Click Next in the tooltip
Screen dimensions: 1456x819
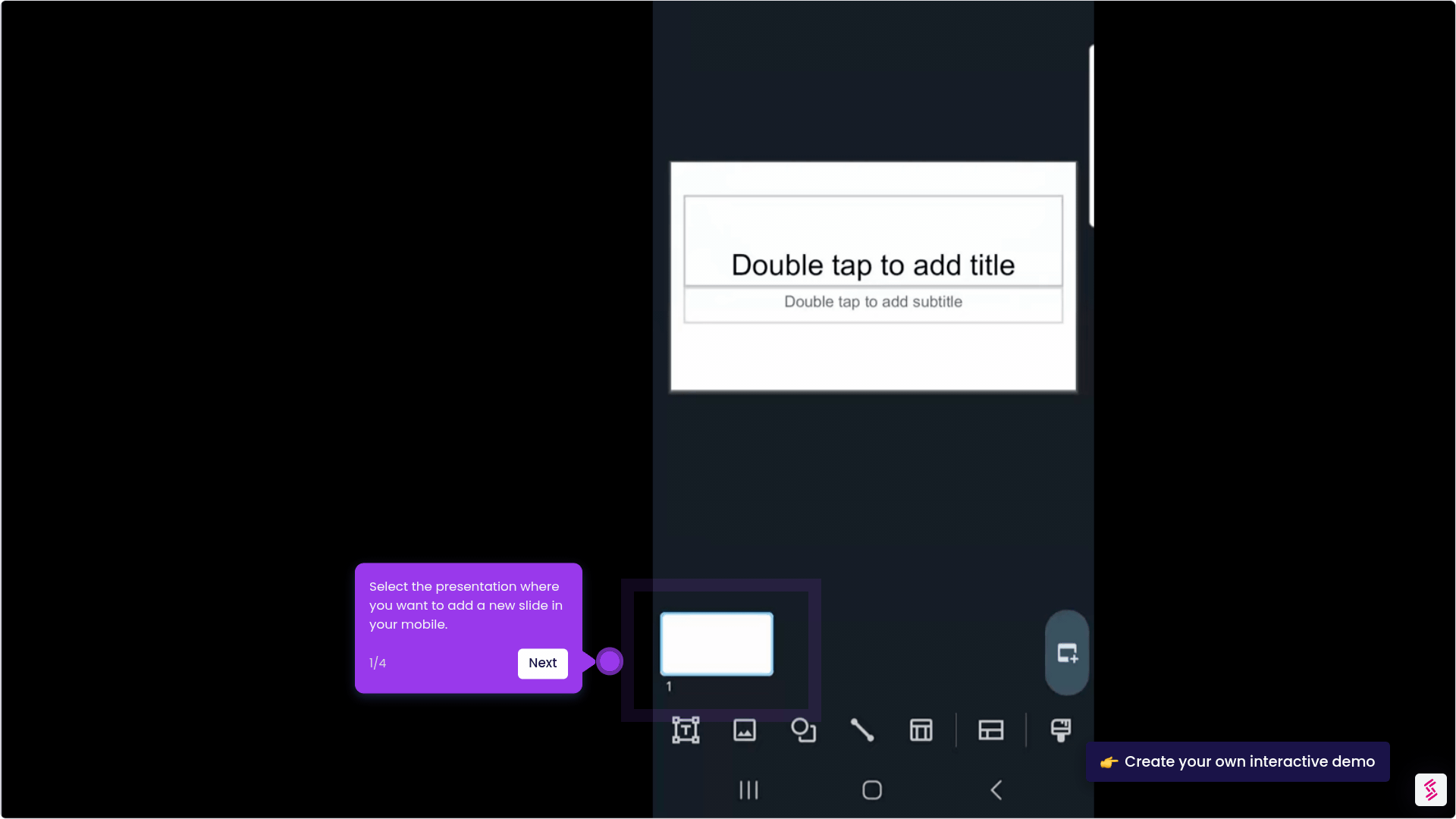coord(543,664)
